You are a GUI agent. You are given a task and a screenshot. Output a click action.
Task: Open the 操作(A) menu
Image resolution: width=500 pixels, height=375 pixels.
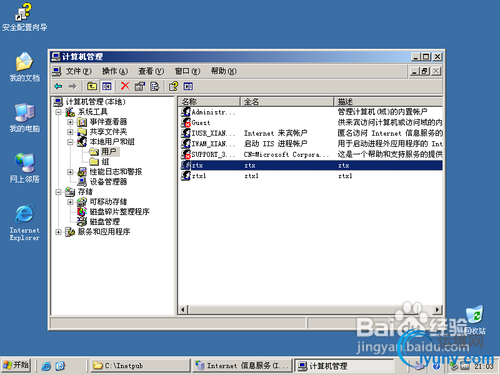[115, 71]
